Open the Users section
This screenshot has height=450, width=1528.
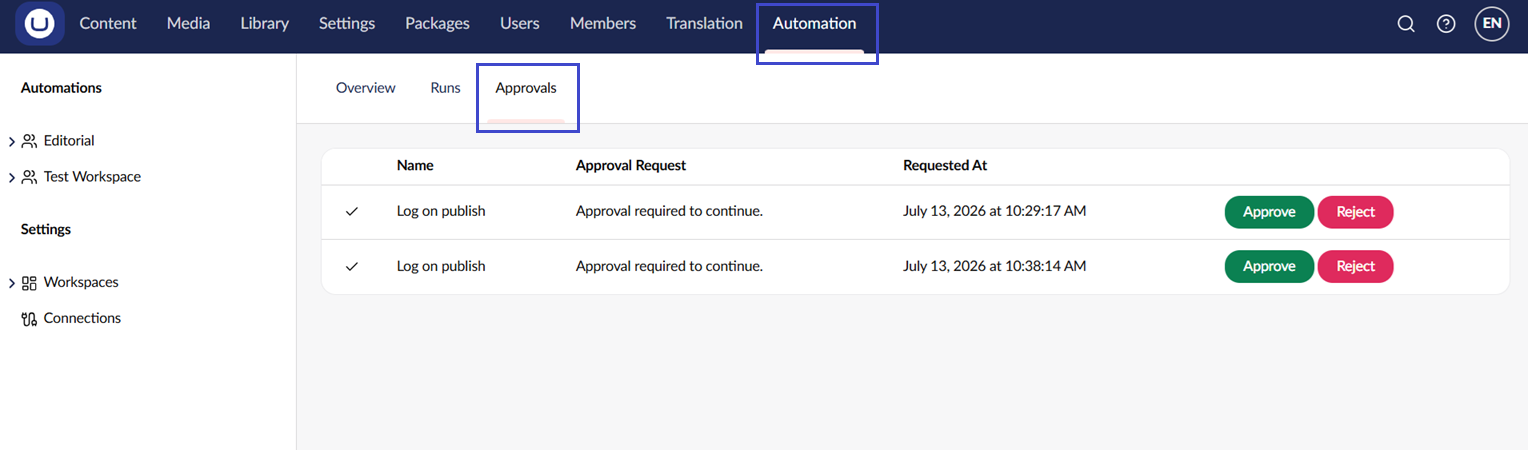[x=520, y=23]
